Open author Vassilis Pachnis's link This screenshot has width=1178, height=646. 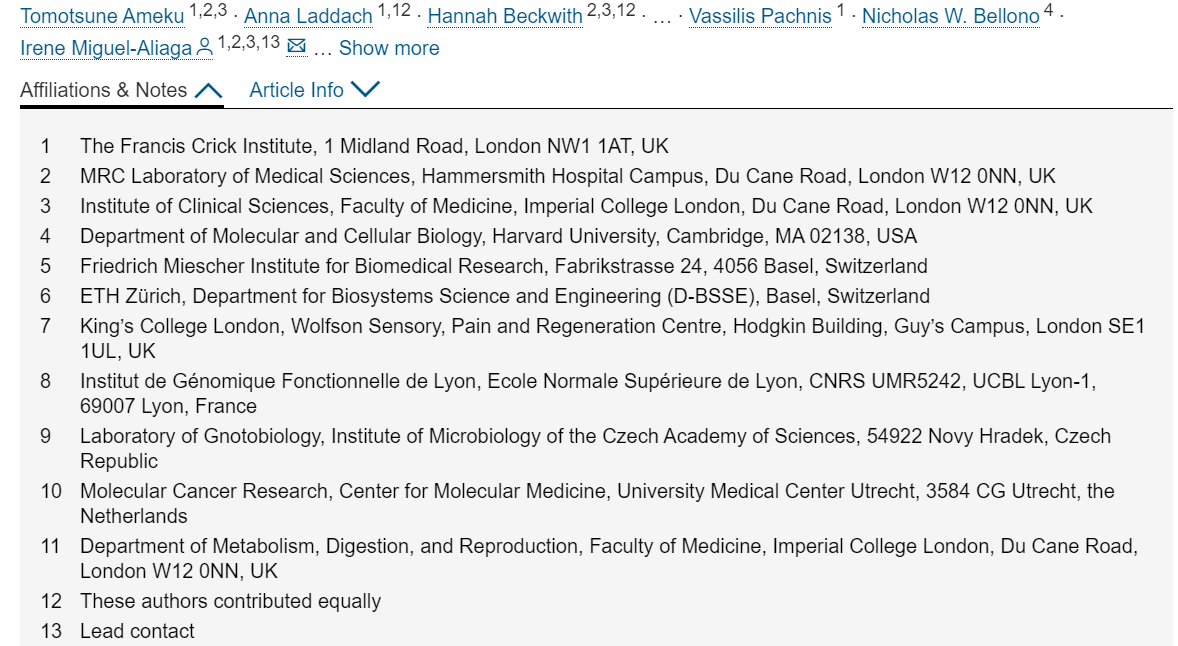[x=760, y=16]
